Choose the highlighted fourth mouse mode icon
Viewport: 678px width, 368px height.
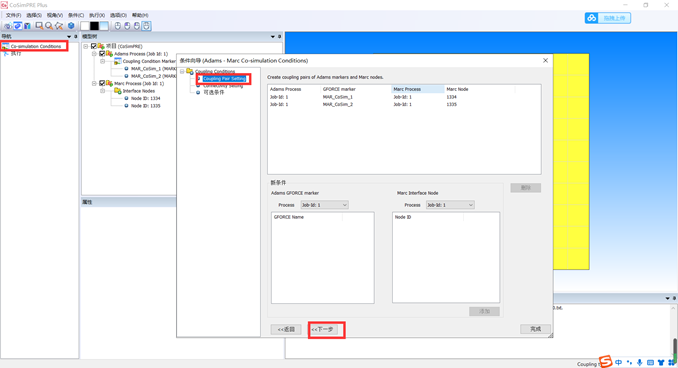[x=147, y=26]
